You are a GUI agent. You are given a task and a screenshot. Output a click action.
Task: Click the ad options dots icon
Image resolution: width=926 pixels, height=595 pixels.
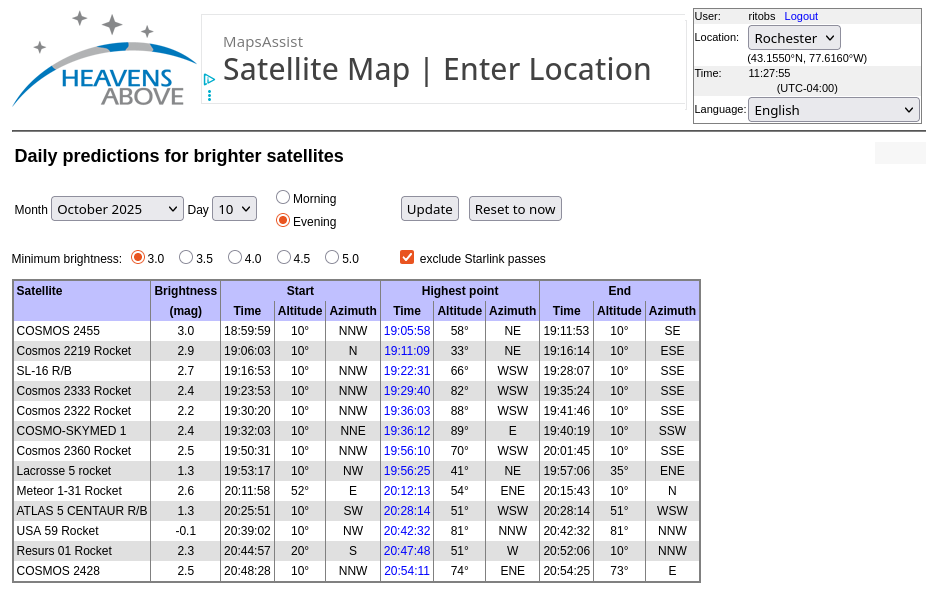pos(209,96)
